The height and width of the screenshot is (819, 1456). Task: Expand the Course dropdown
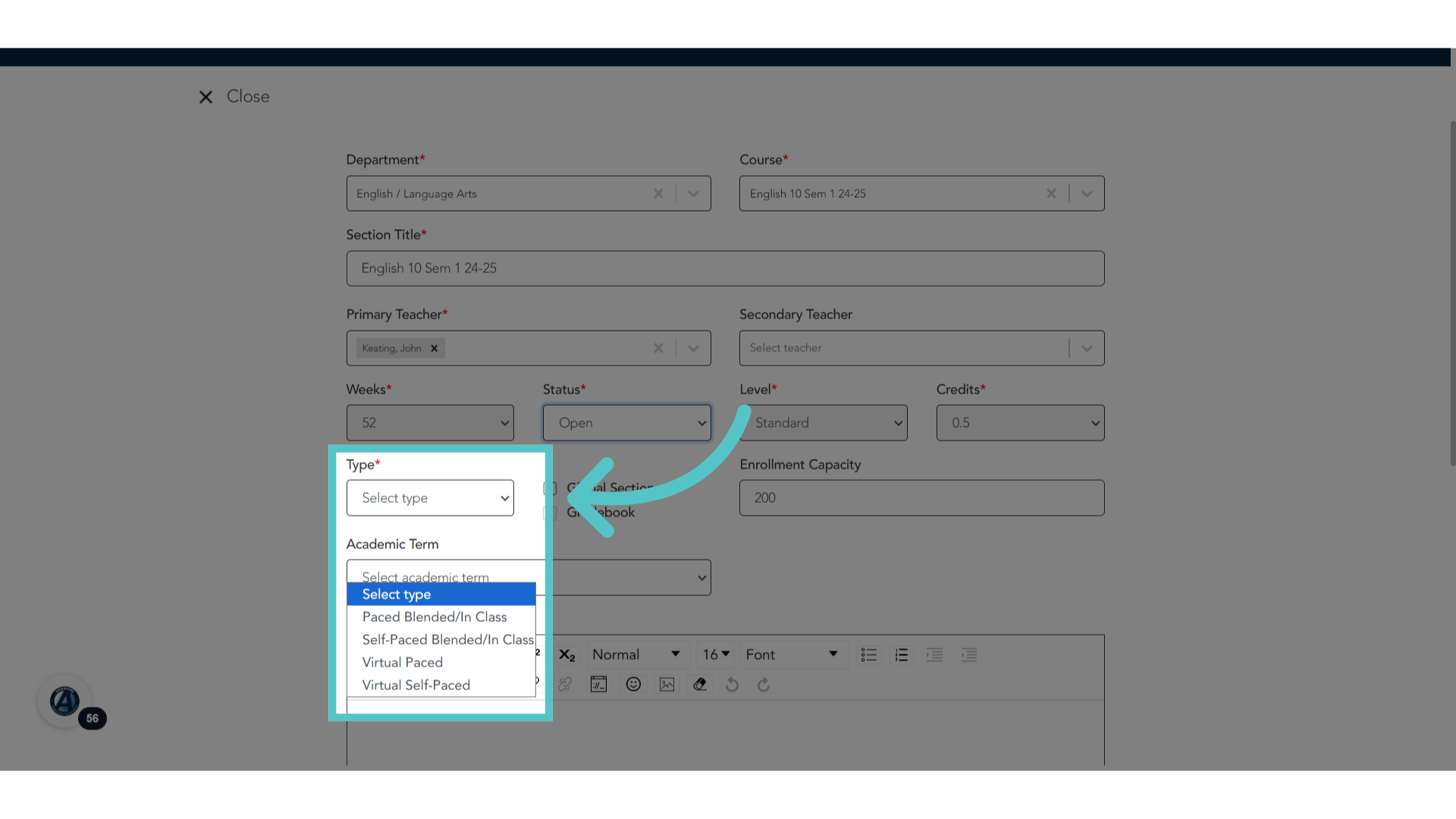pyautogui.click(x=1087, y=193)
